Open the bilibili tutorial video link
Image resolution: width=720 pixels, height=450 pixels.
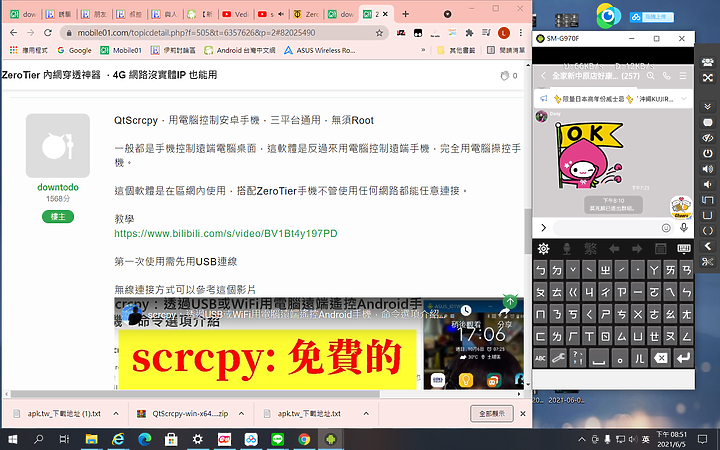(225, 233)
